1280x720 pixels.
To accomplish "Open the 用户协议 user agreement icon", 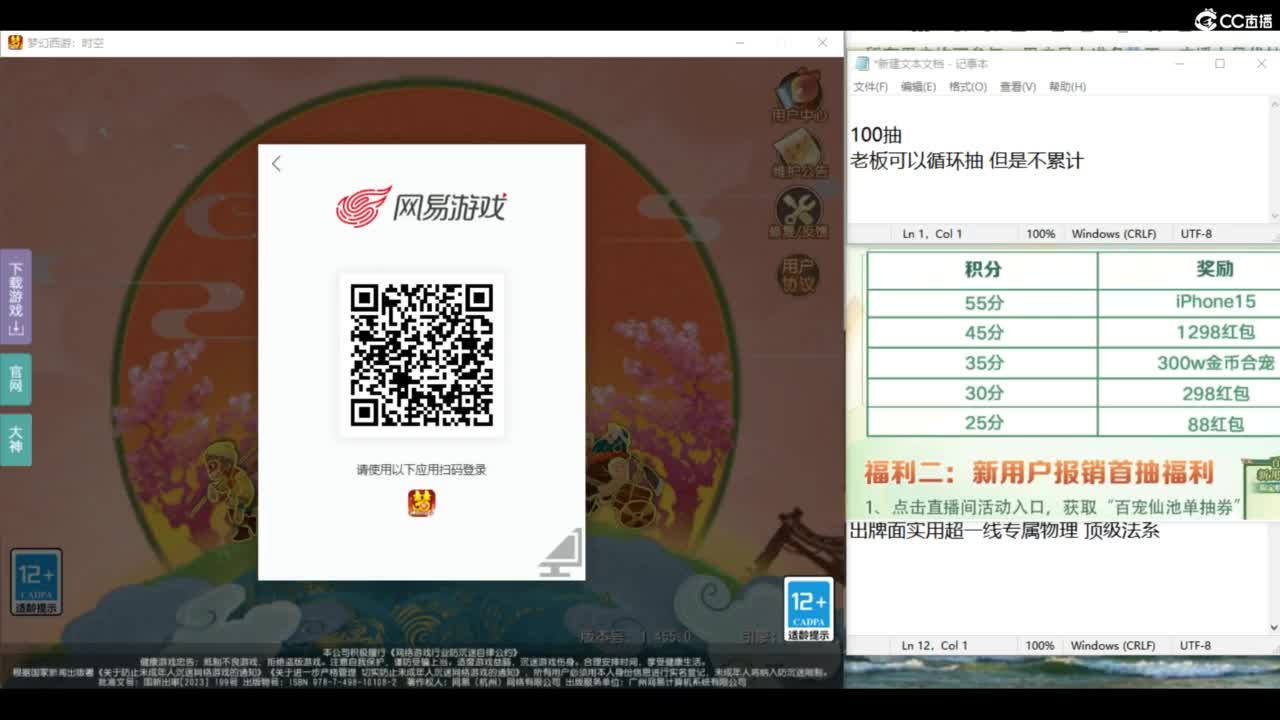I will 798,274.
